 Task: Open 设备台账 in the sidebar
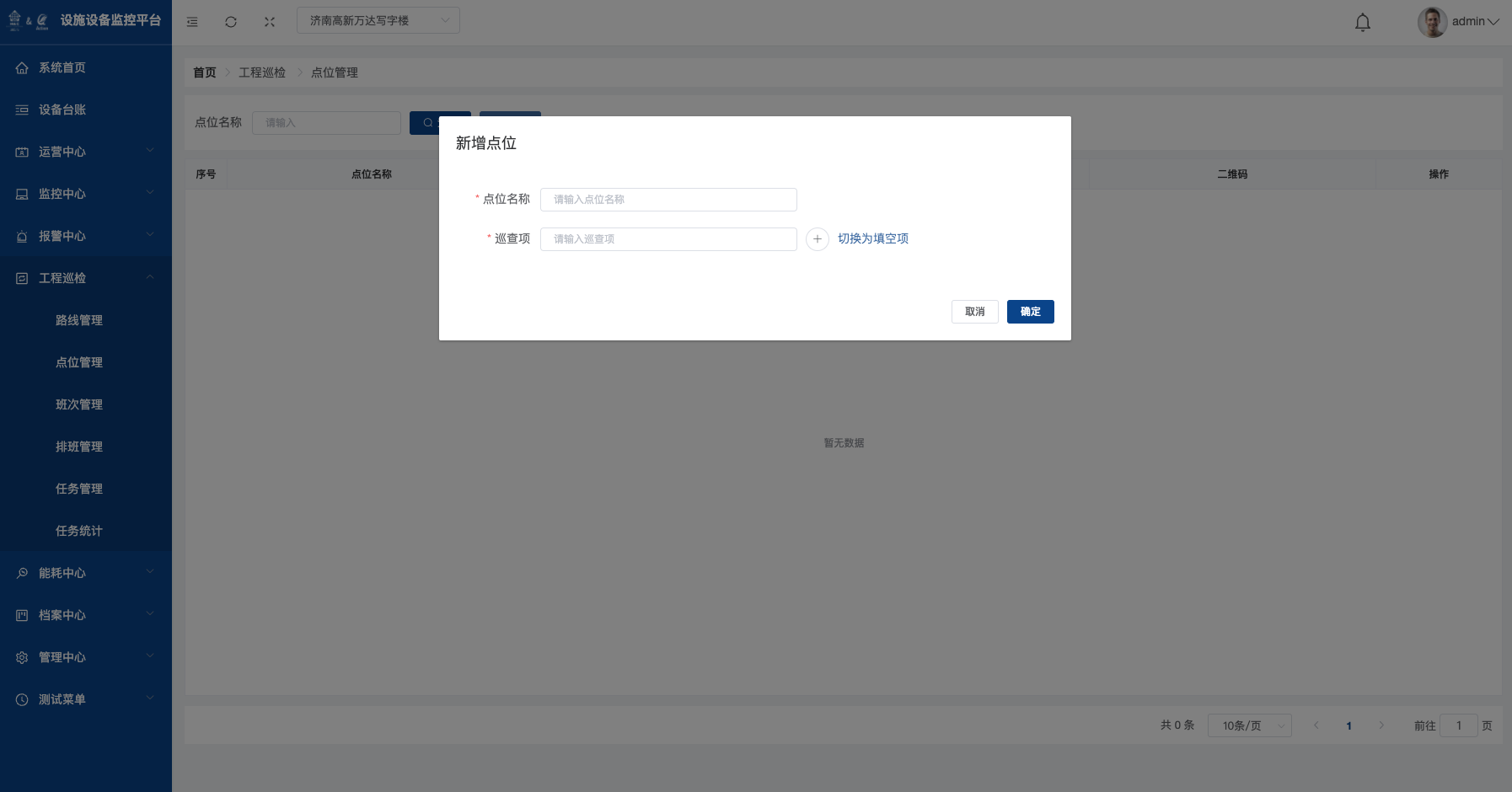click(x=62, y=110)
